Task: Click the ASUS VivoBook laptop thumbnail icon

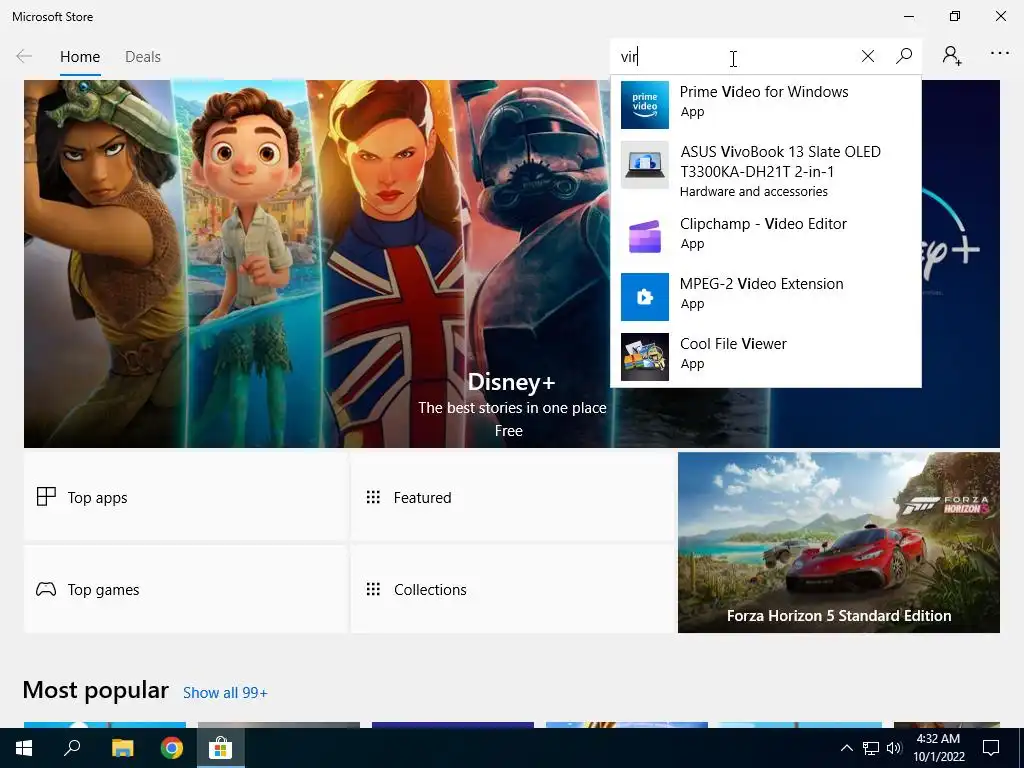Action: [645, 165]
